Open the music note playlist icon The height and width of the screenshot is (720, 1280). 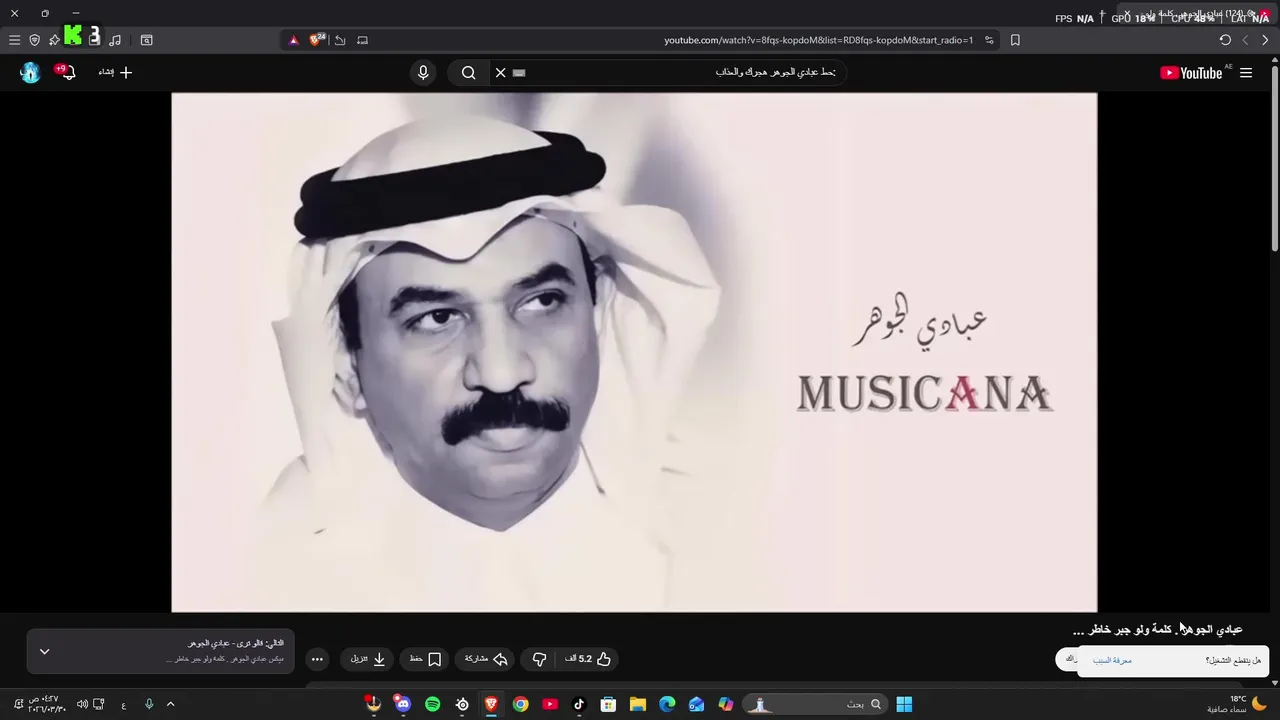point(115,40)
